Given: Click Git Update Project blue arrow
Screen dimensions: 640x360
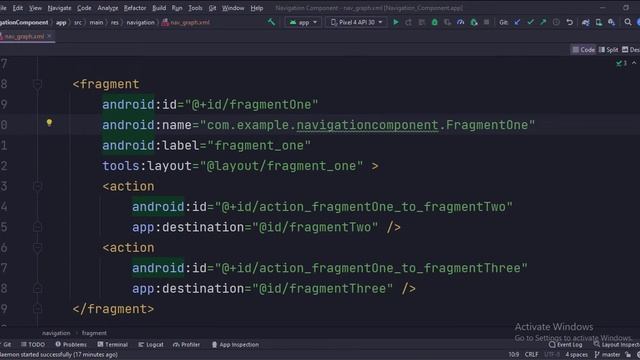Looking at the screenshot, I should pos(517,22).
